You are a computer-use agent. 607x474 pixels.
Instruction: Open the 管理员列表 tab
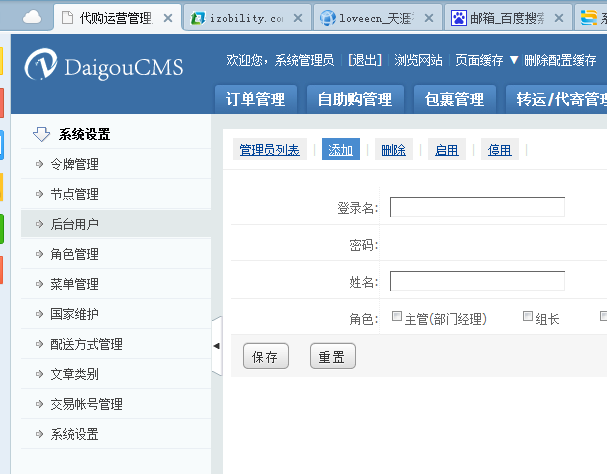click(x=269, y=149)
